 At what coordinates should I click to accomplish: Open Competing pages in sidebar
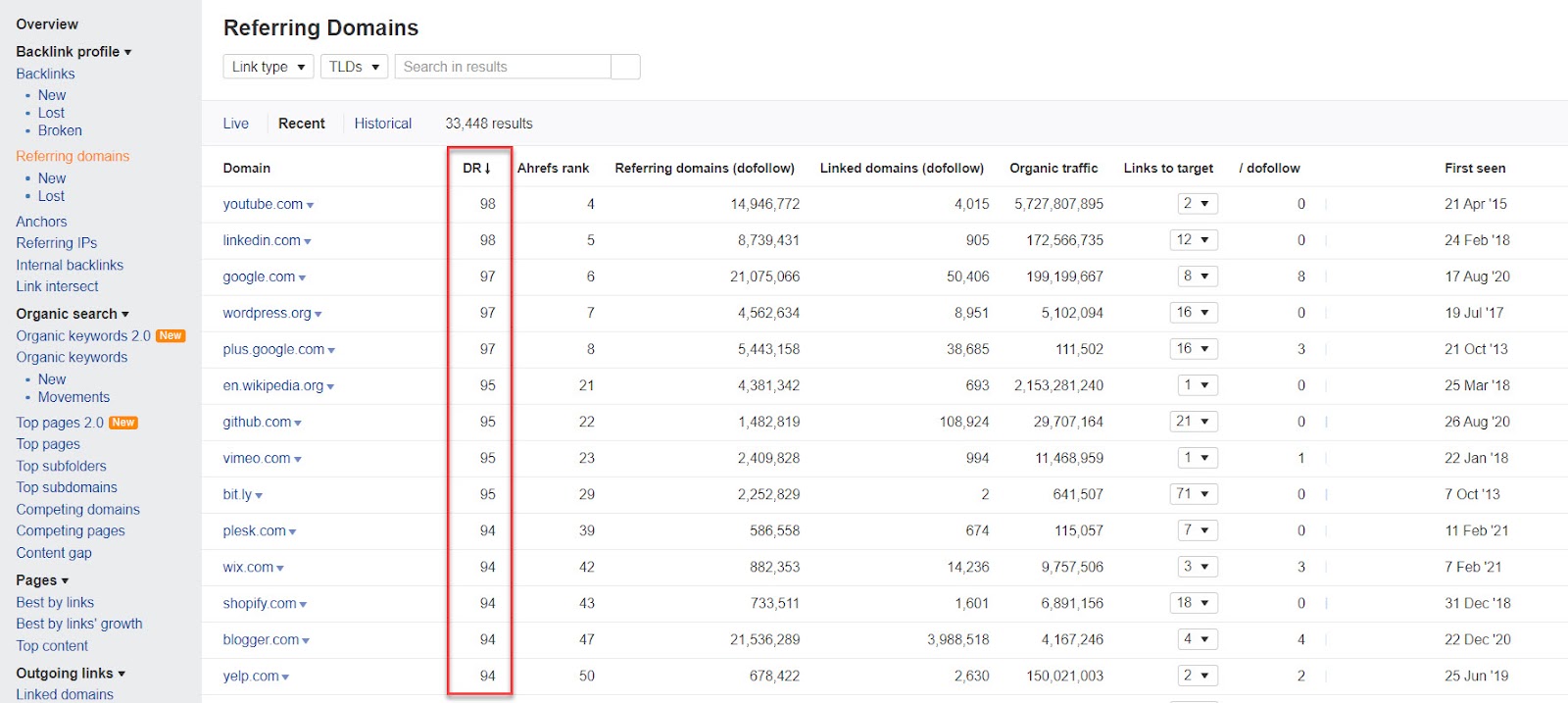(x=71, y=530)
